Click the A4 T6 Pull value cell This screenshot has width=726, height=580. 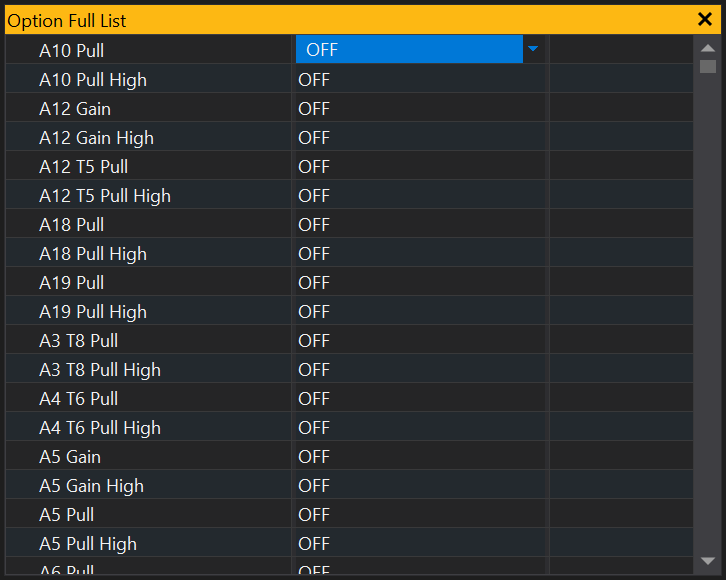point(314,399)
